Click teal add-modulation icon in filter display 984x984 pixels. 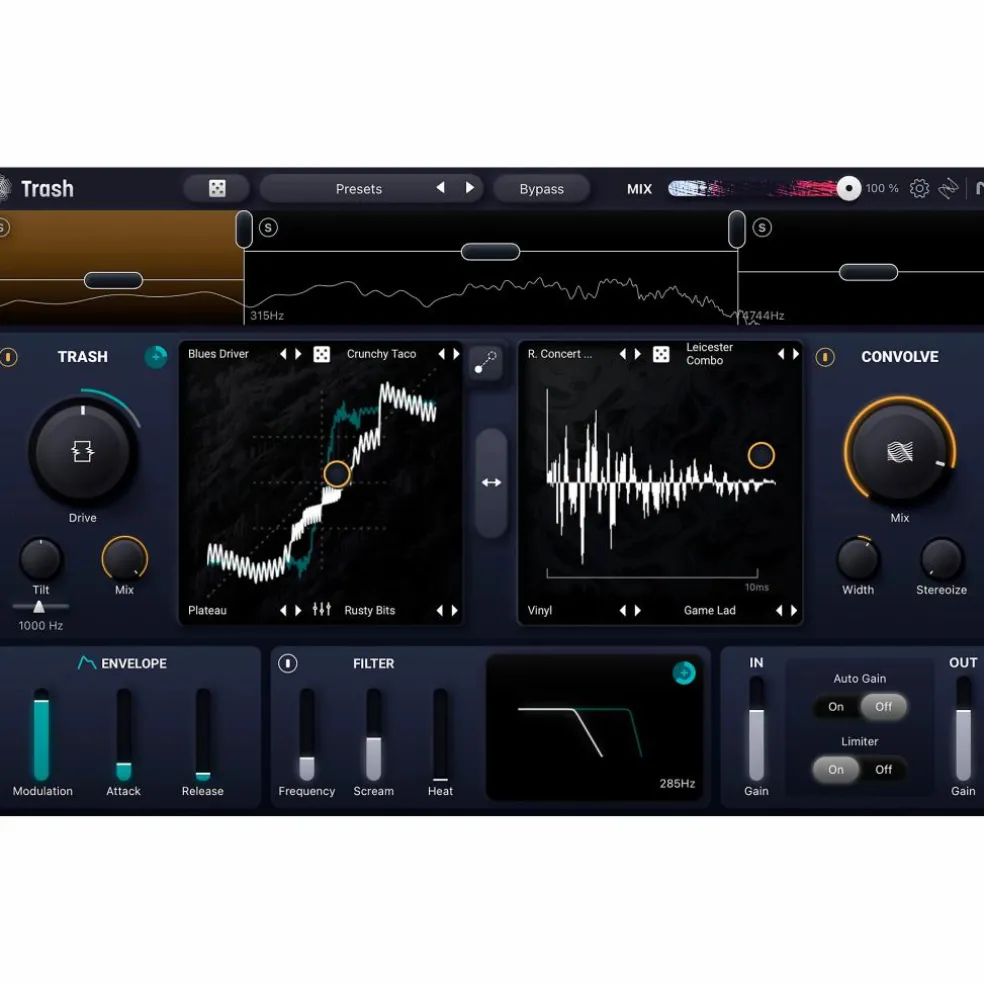pyautogui.click(x=683, y=673)
